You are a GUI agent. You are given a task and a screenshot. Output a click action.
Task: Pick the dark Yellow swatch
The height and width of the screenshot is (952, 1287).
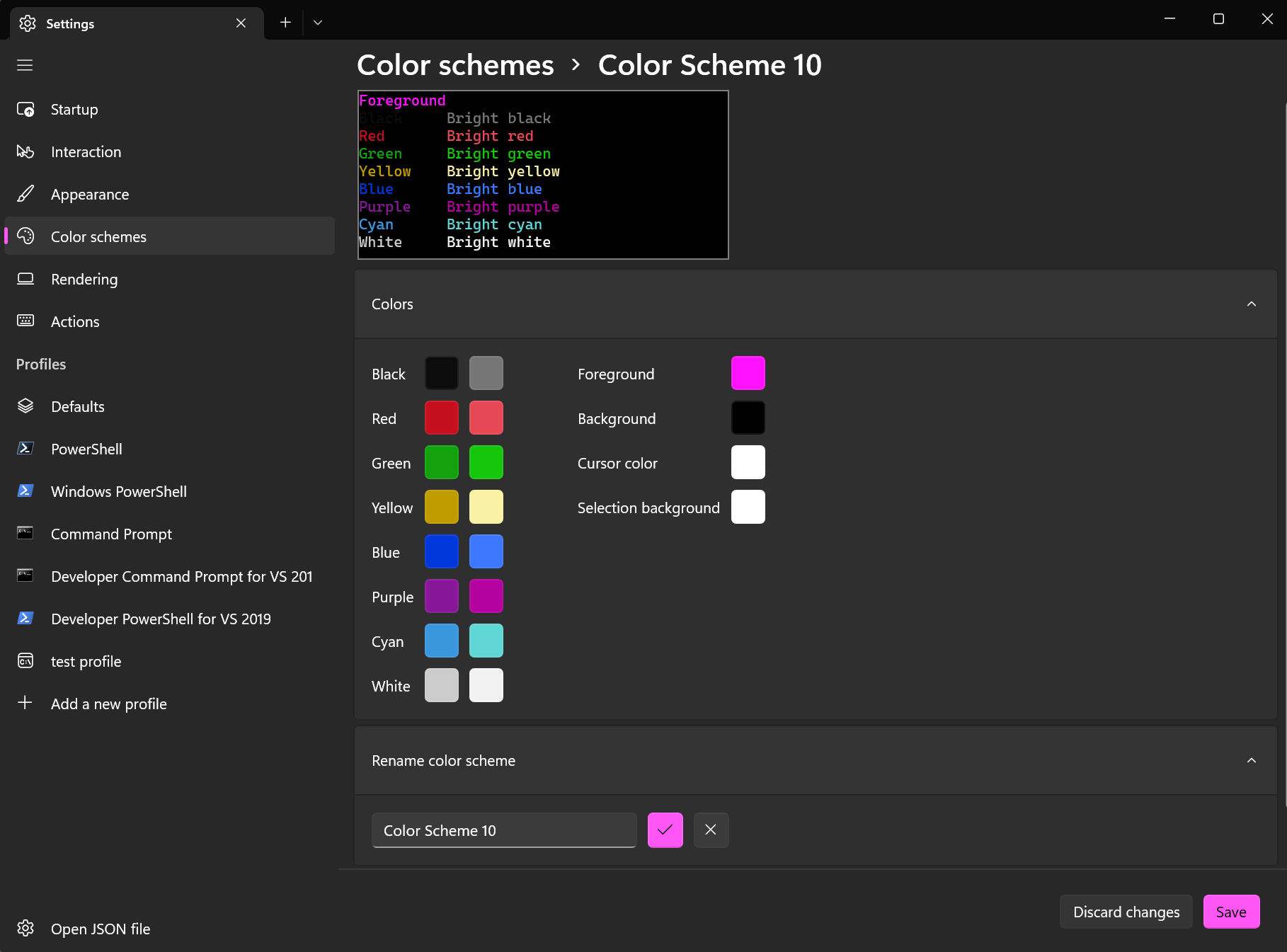[x=442, y=507]
